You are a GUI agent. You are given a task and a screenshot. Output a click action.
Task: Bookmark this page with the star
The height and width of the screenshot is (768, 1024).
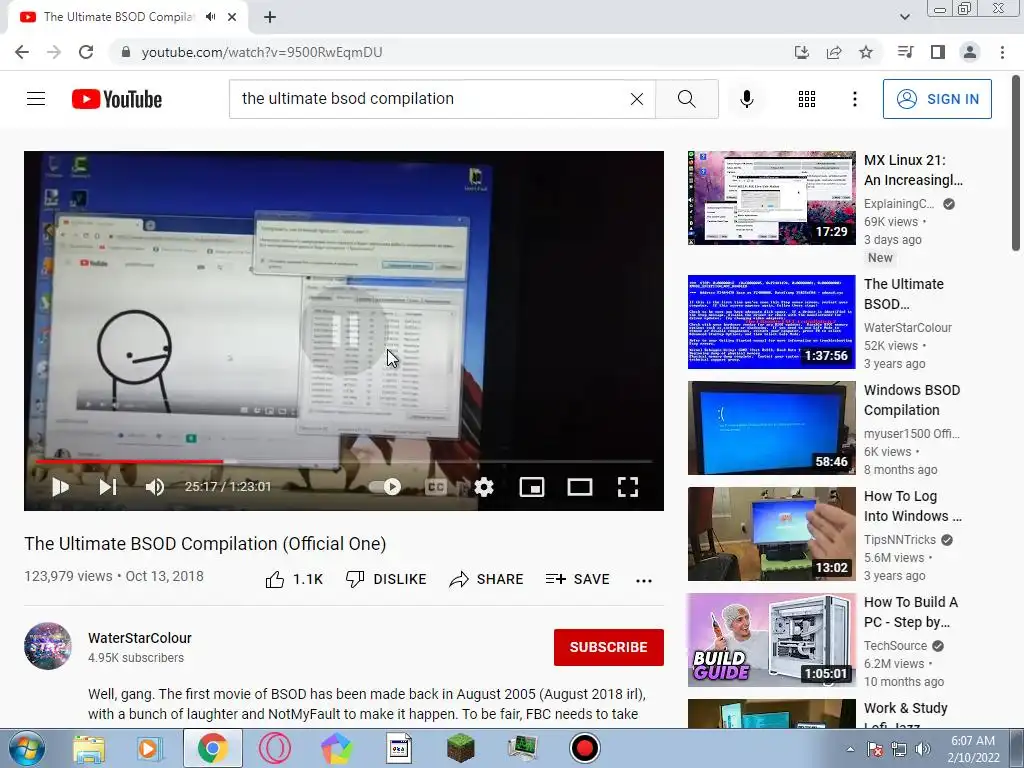pyautogui.click(x=866, y=52)
